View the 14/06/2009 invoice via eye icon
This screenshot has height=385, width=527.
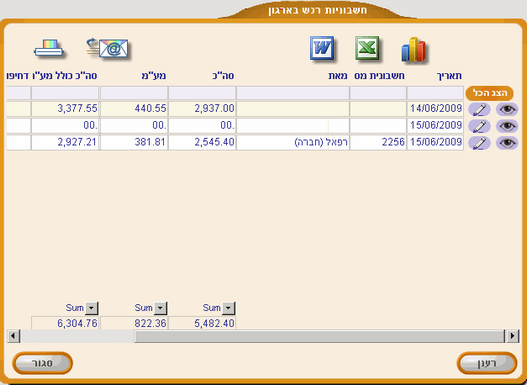pos(507,109)
